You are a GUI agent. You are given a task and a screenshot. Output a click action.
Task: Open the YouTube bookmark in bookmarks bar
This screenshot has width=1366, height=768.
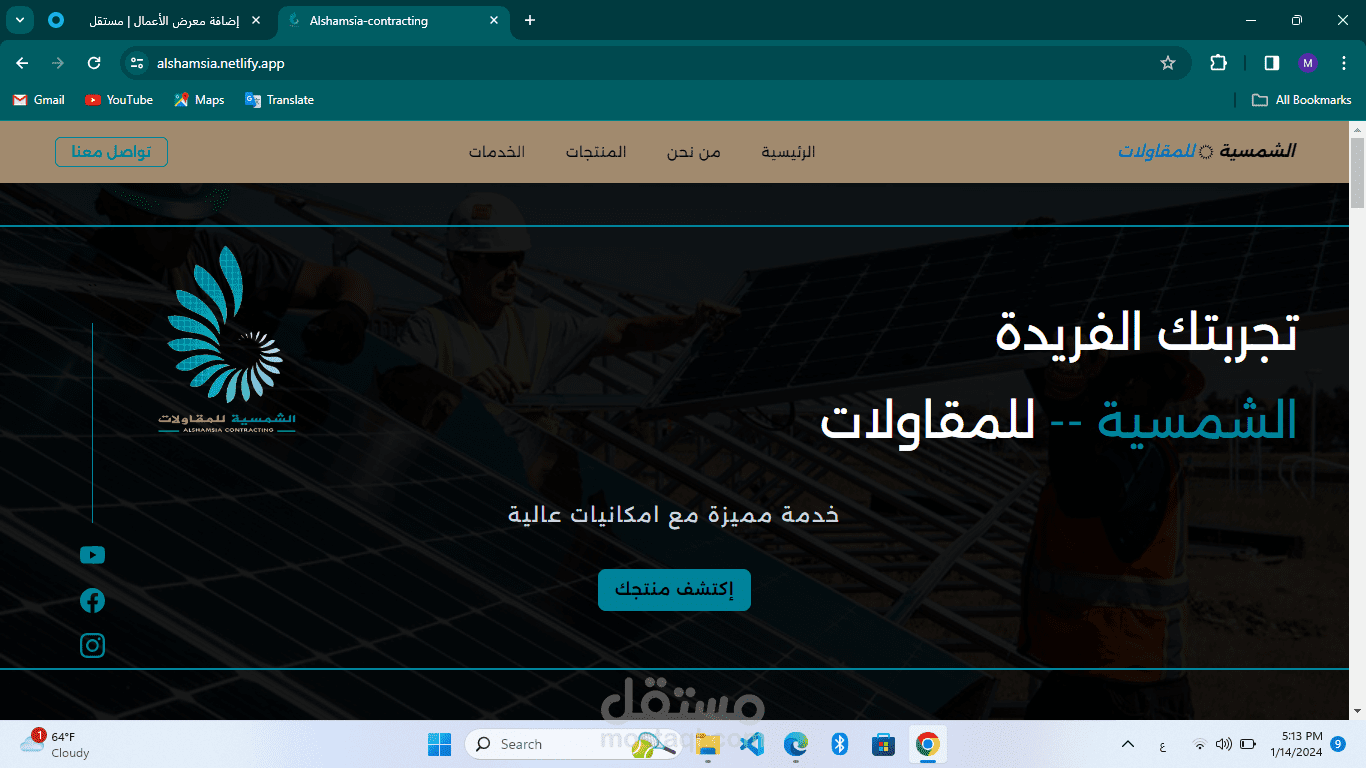[x=119, y=100]
